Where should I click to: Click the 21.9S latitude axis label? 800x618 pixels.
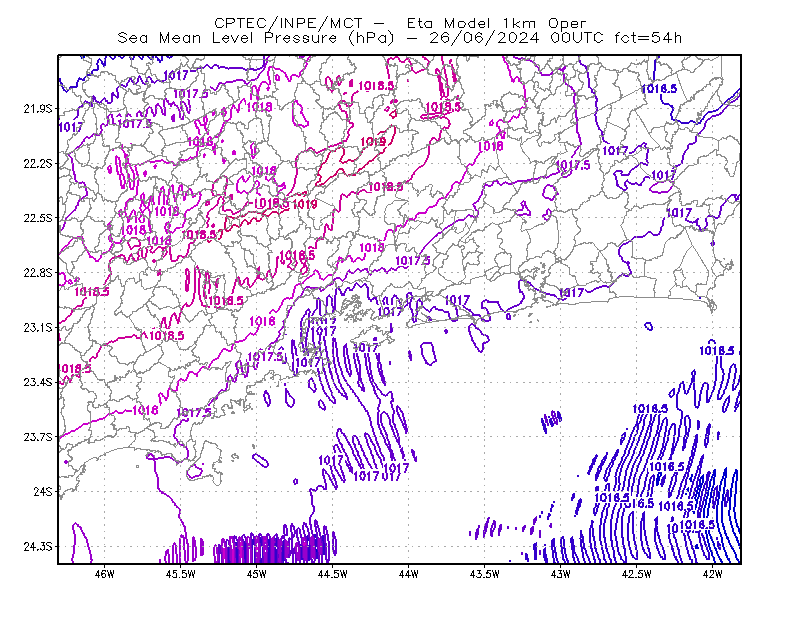pyautogui.click(x=37, y=109)
